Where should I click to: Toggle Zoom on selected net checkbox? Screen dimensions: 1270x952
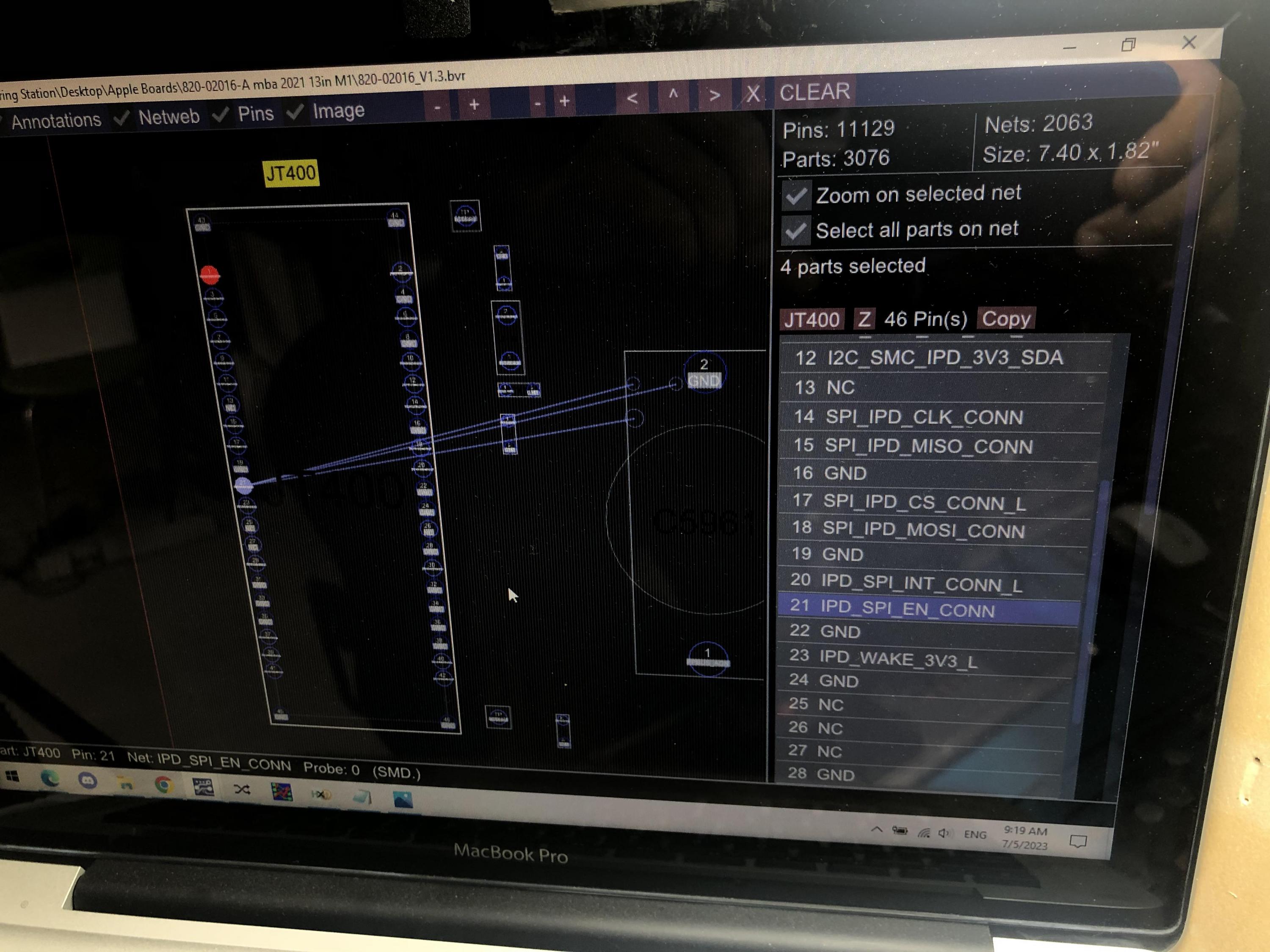796,195
